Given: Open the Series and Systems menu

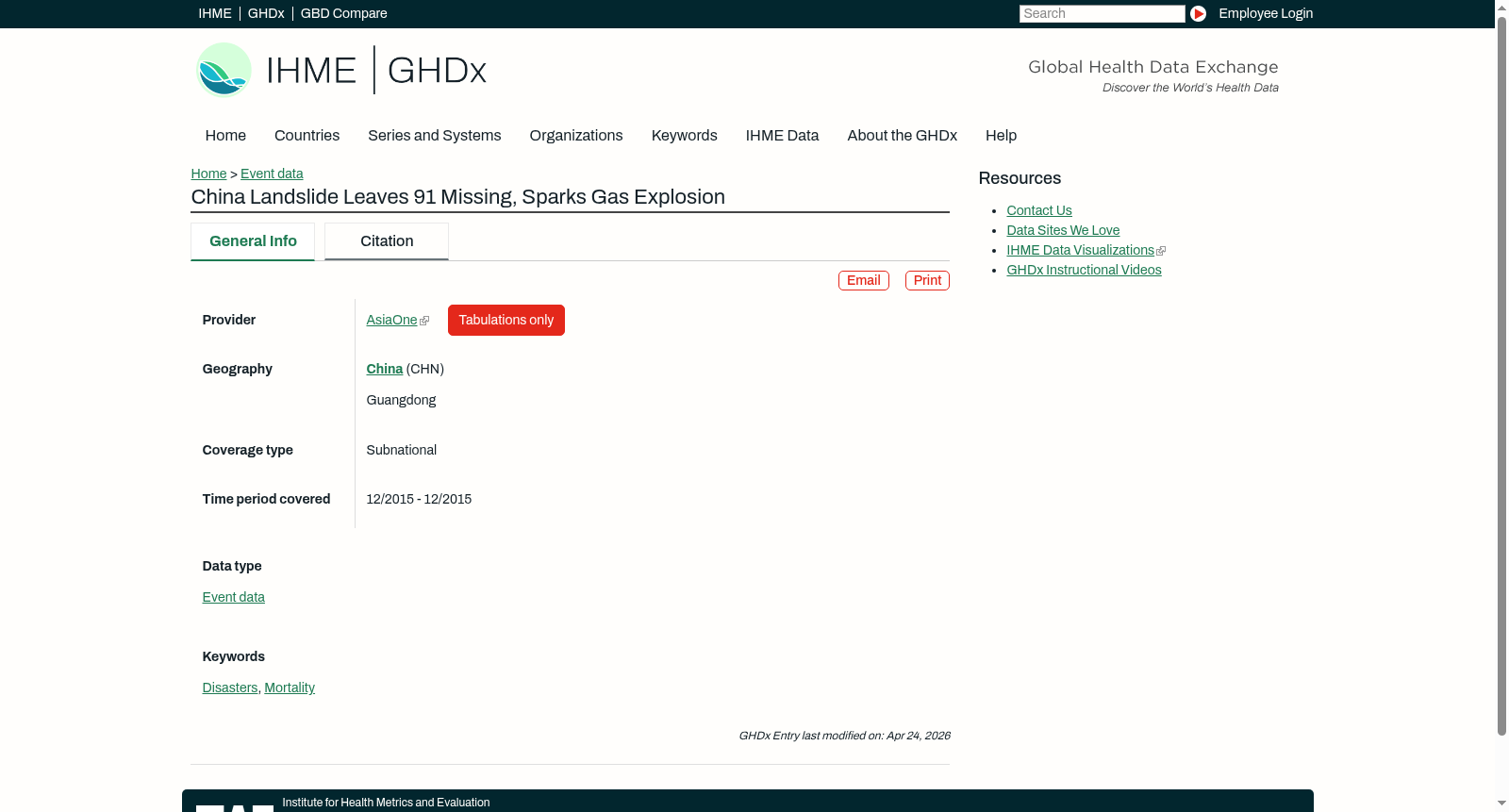Looking at the screenshot, I should (434, 136).
